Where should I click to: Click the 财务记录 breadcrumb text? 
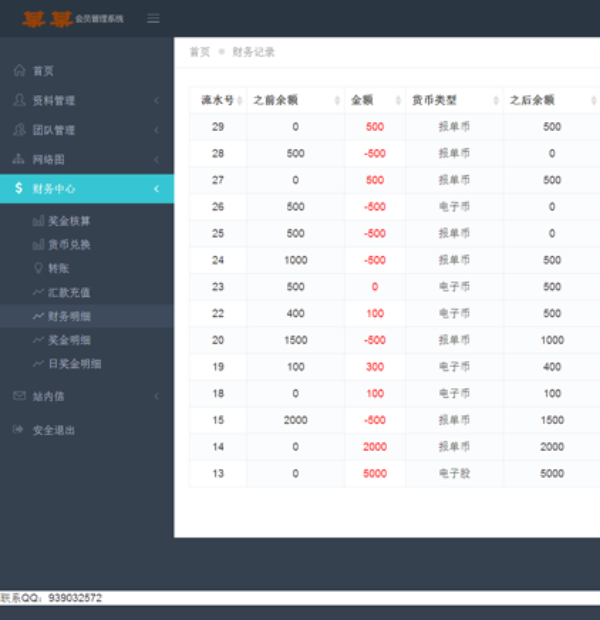coord(253,52)
